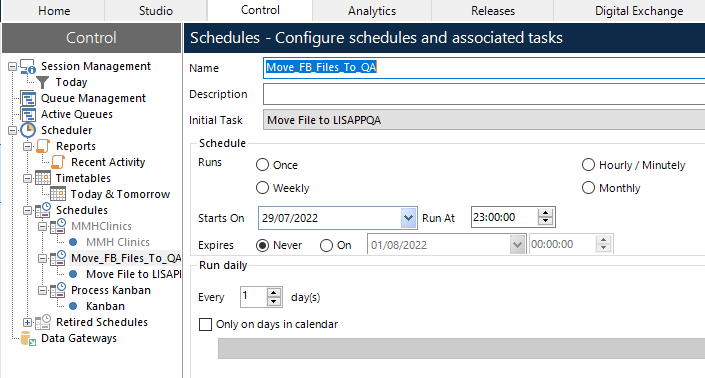
Task: Select the Monthly run option
Action: (x=588, y=188)
